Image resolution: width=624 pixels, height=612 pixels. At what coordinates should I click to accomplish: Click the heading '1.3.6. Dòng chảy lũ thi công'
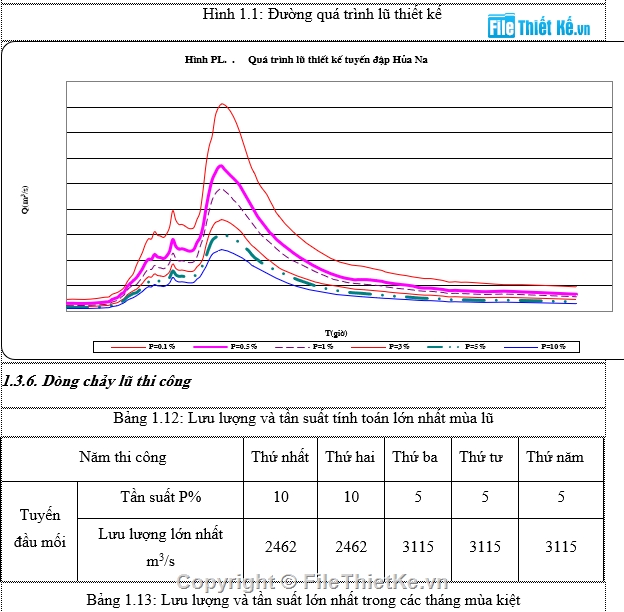point(97,381)
